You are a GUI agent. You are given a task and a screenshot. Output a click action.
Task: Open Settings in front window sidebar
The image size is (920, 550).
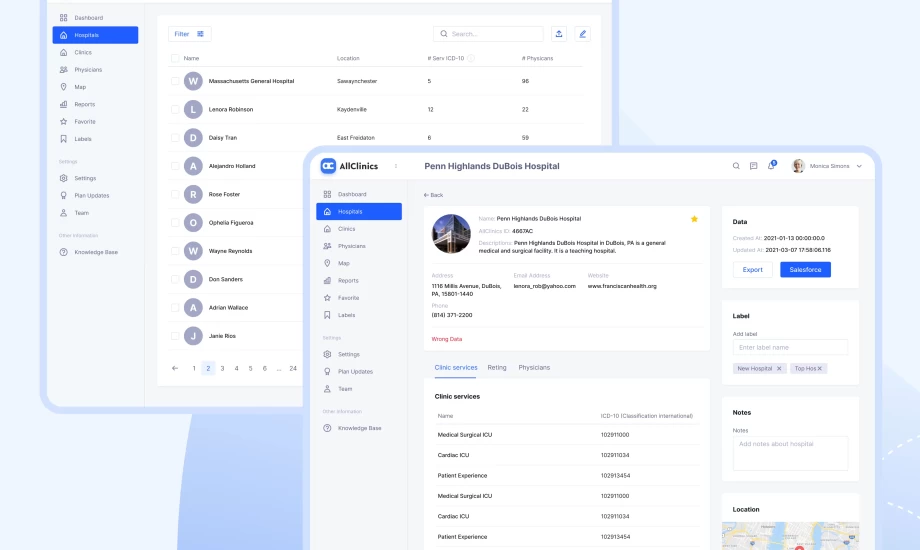click(x=359, y=355)
